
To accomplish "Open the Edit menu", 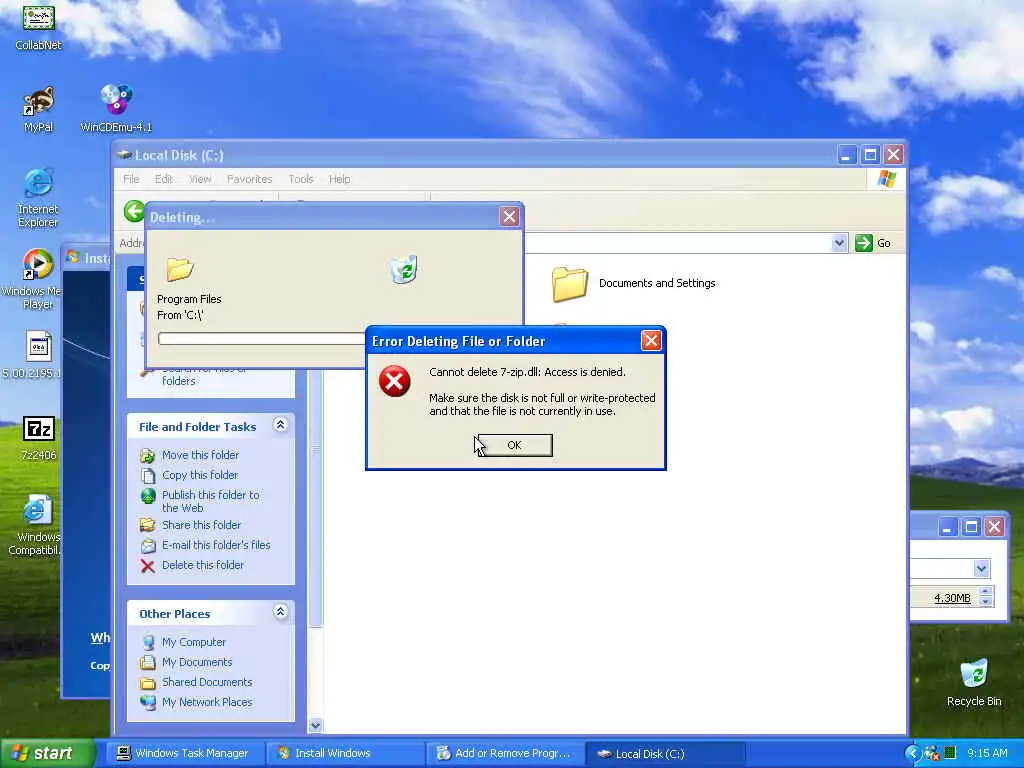I will pyautogui.click(x=163, y=179).
